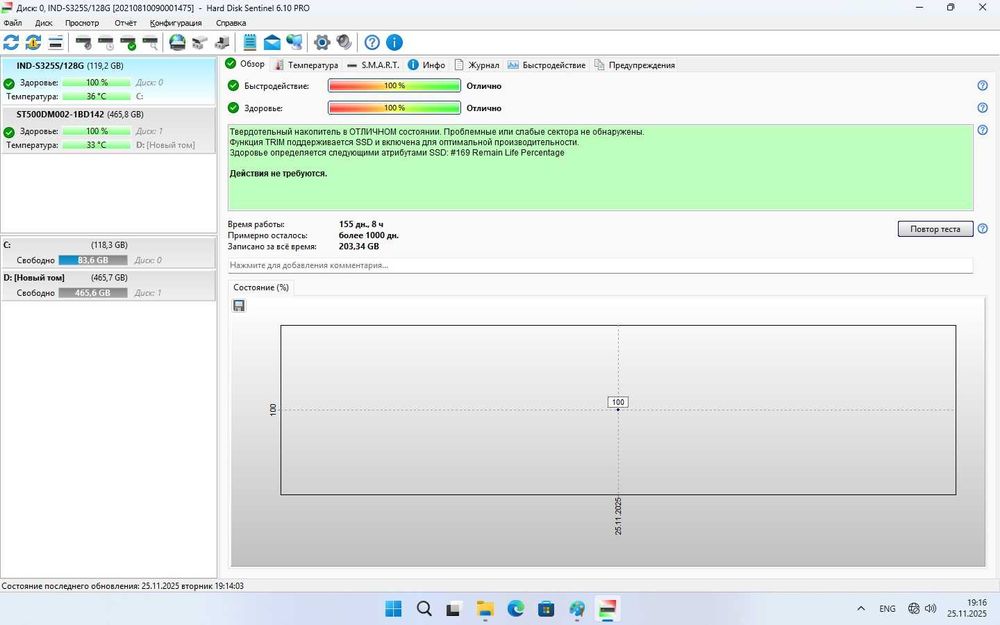Click the value 203,34 GB written
The width and height of the screenshot is (1000, 625).
click(359, 246)
